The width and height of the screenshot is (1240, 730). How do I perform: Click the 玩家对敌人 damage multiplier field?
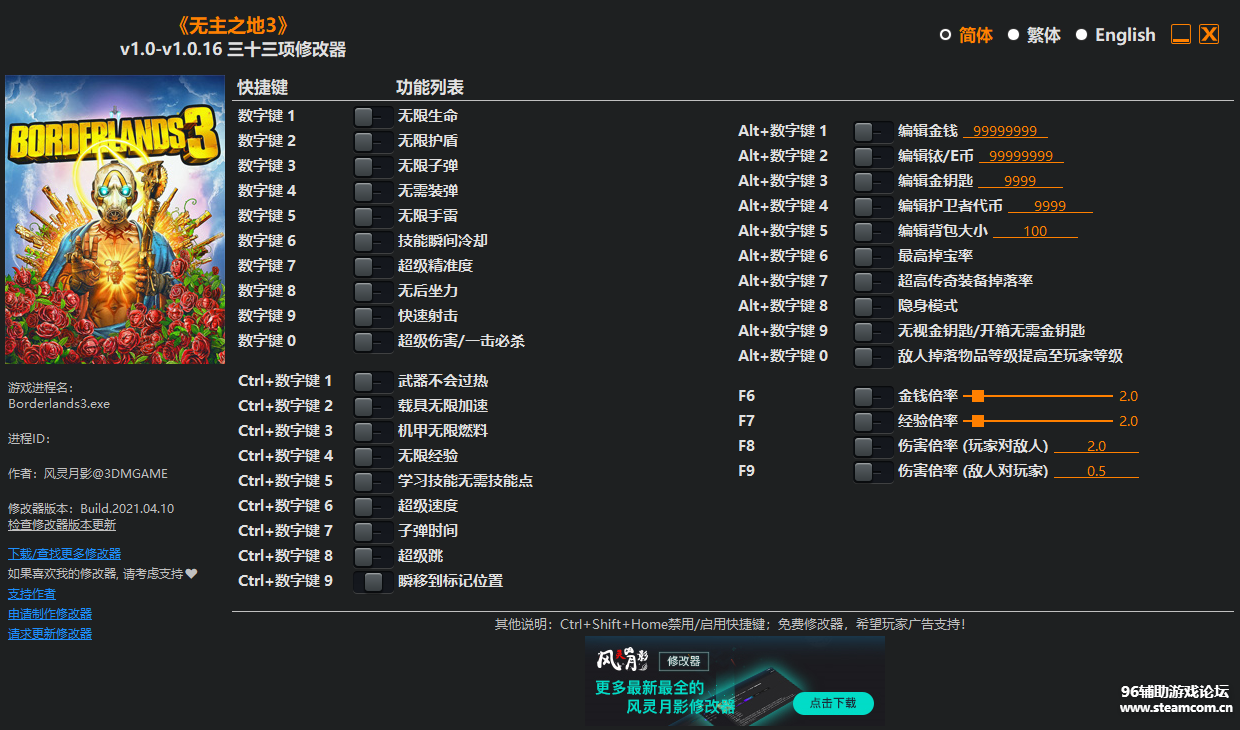[1096, 446]
